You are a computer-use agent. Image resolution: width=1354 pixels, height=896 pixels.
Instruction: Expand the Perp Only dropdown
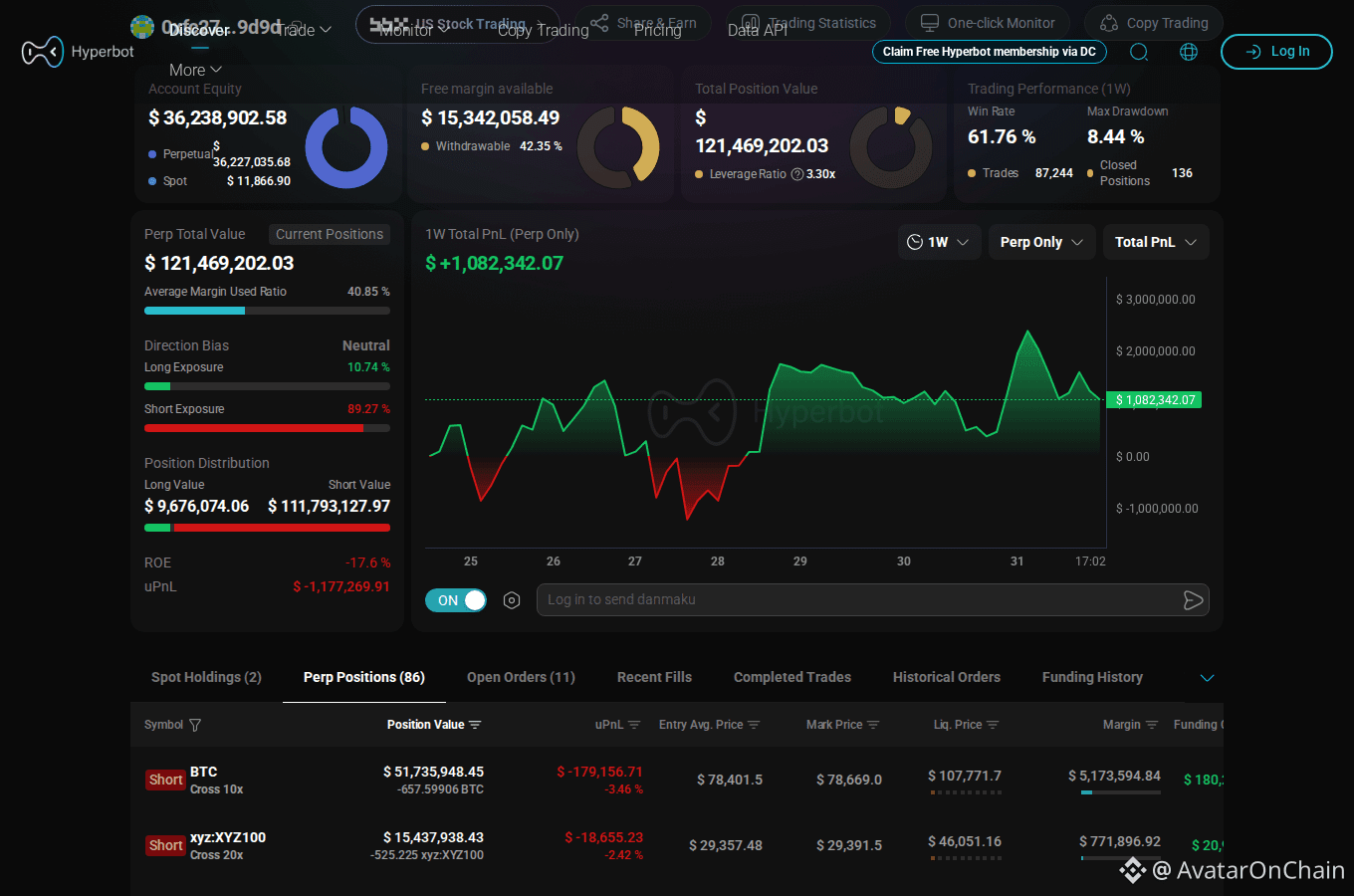(1041, 242)
